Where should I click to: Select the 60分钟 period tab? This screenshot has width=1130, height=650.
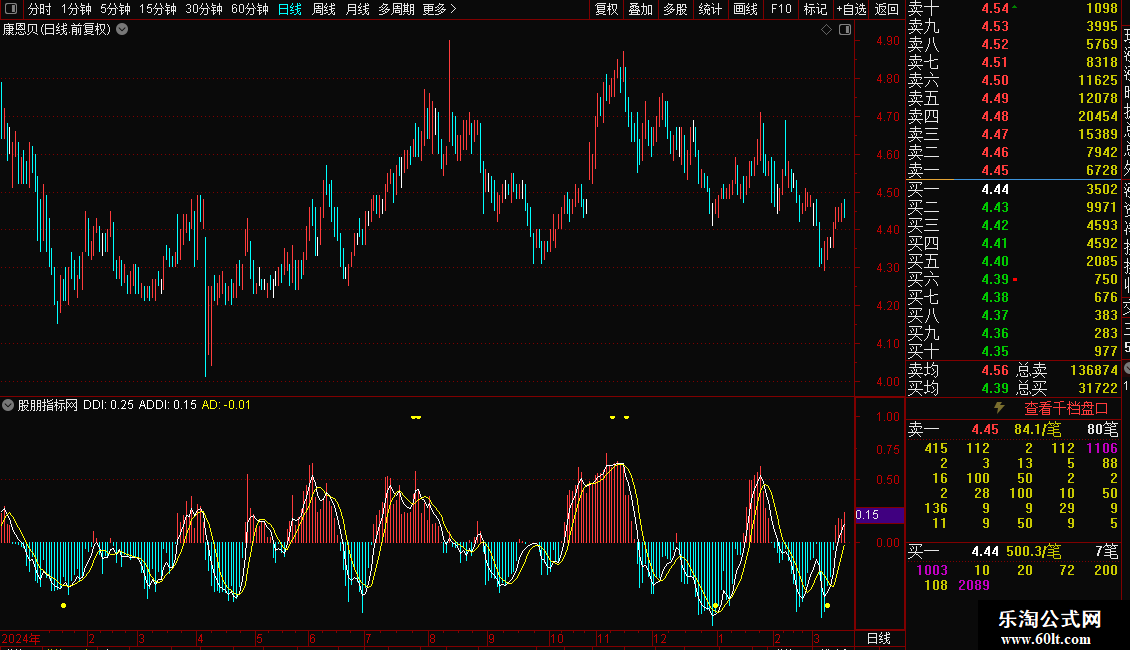250,9
